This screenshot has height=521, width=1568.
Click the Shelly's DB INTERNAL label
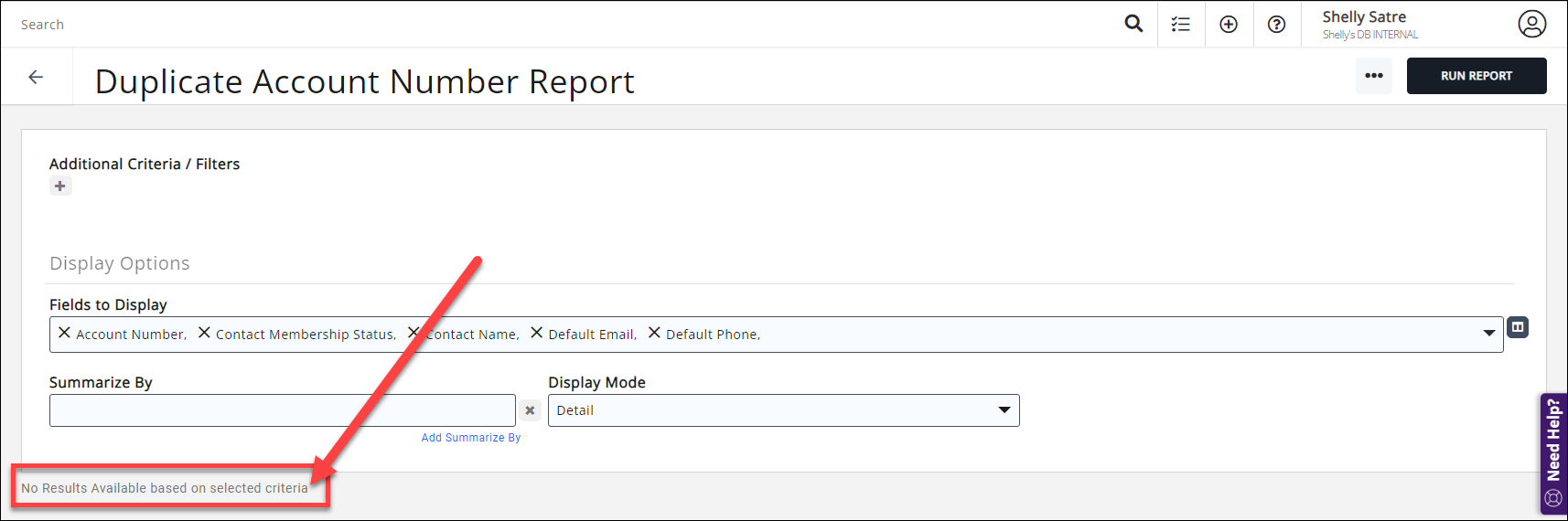click(1369, 35)
